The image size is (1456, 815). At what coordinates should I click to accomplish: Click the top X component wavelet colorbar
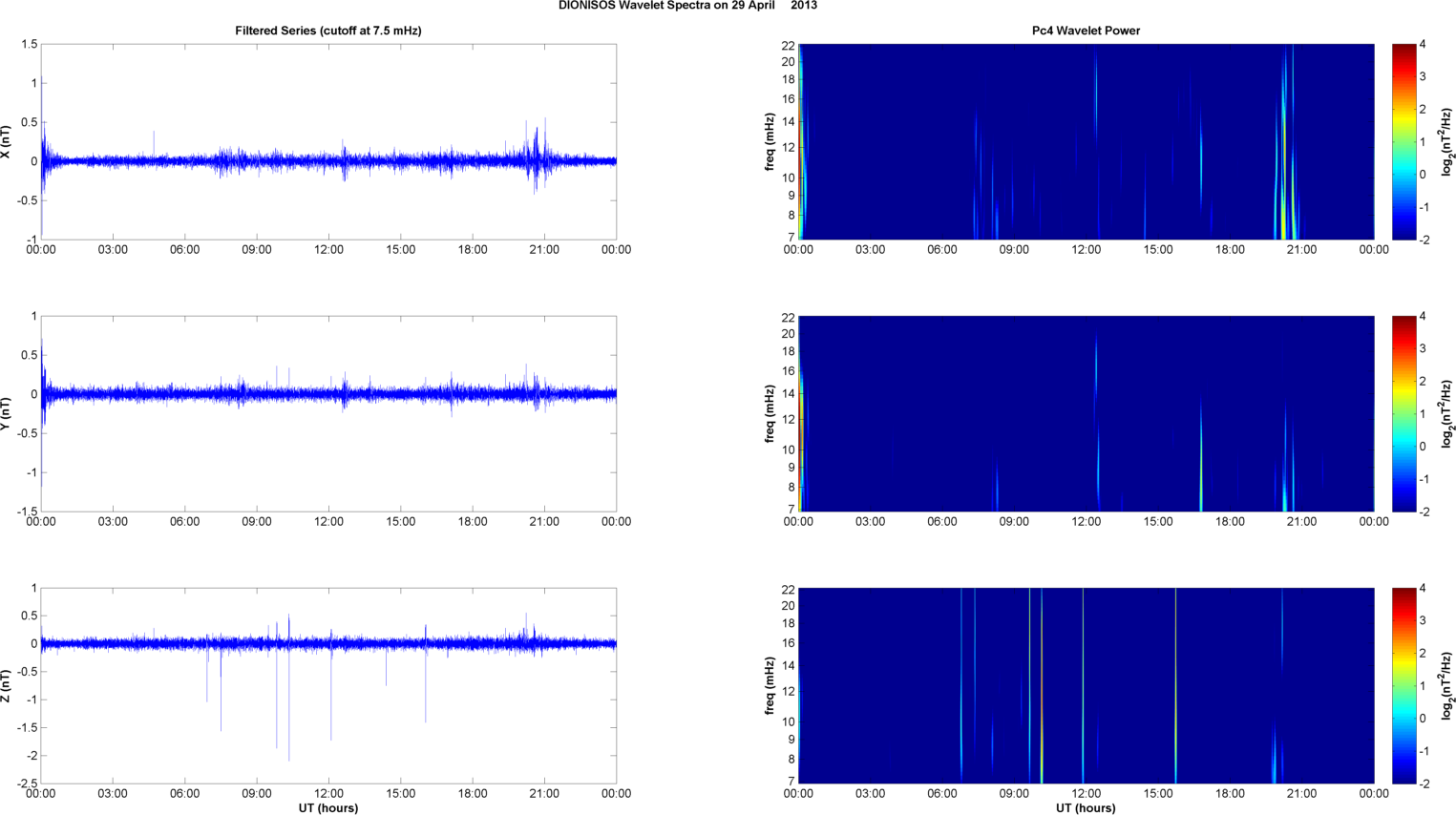[1403, 141]
